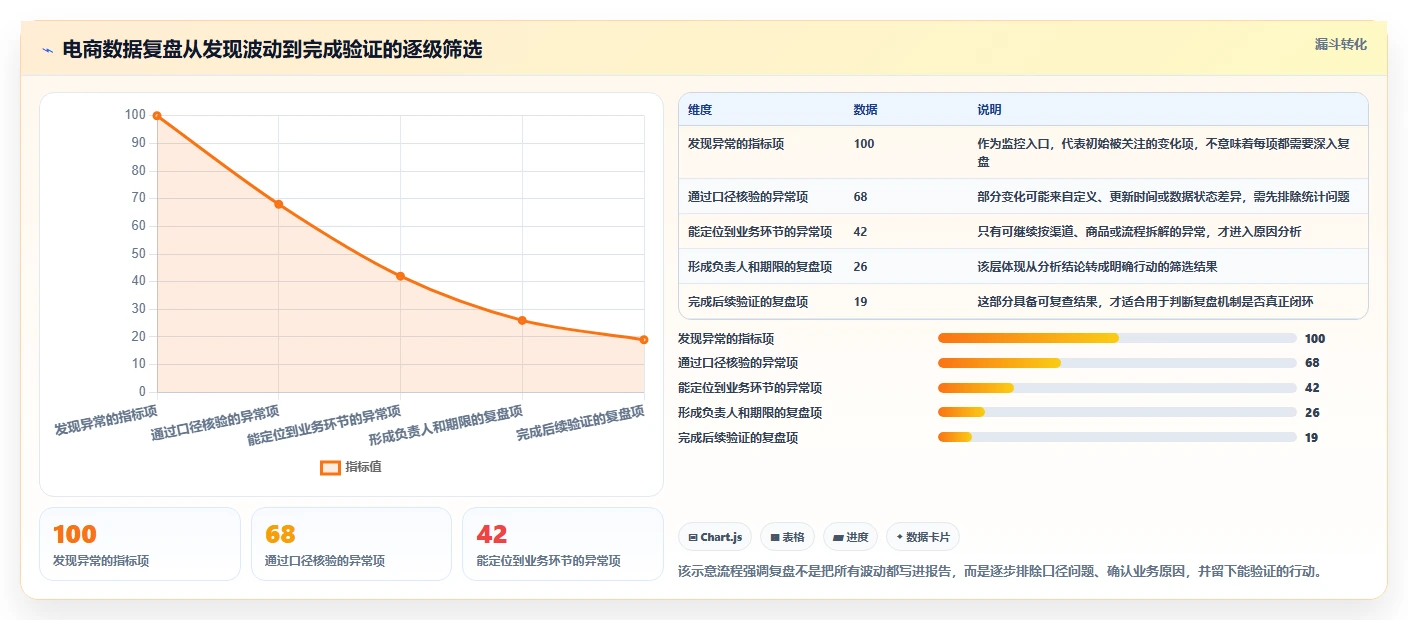Click progress value 26 at bar end
1408x620 pixels.
tap(1312, 413)
